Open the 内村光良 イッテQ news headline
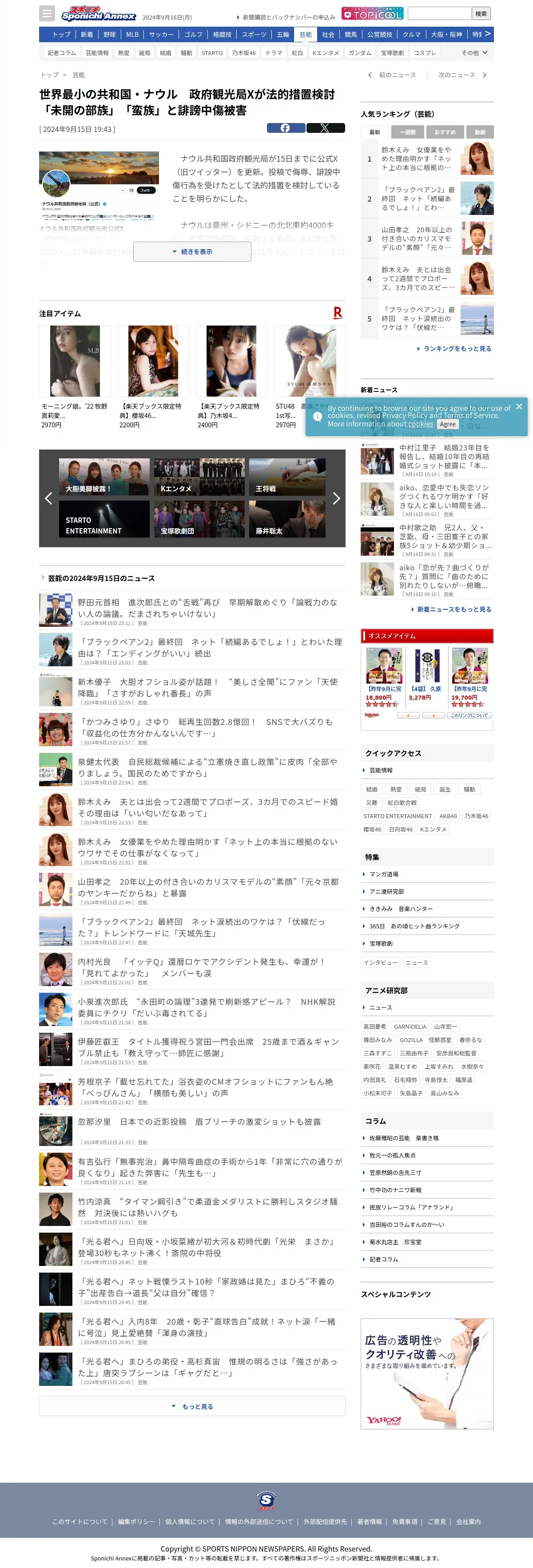 pyautogui.click(x=201, y=967)
